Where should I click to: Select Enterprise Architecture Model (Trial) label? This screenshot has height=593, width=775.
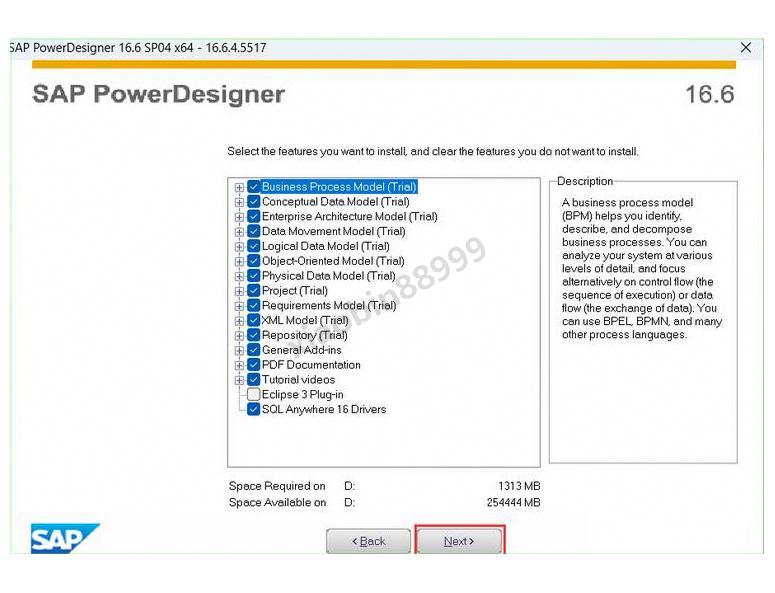tap(349, 216)
